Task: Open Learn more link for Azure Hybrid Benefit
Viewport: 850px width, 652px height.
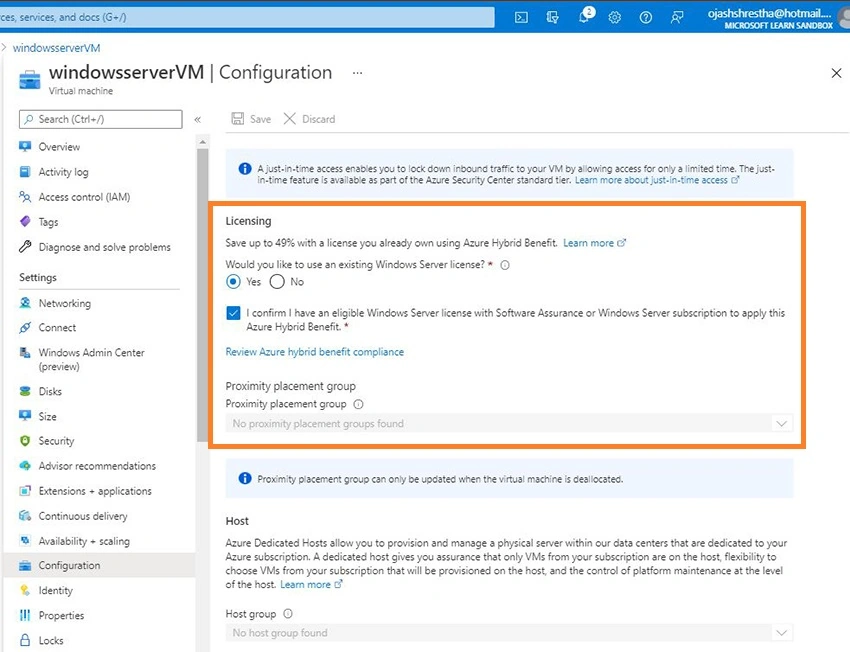Action: tap(594, 243)
